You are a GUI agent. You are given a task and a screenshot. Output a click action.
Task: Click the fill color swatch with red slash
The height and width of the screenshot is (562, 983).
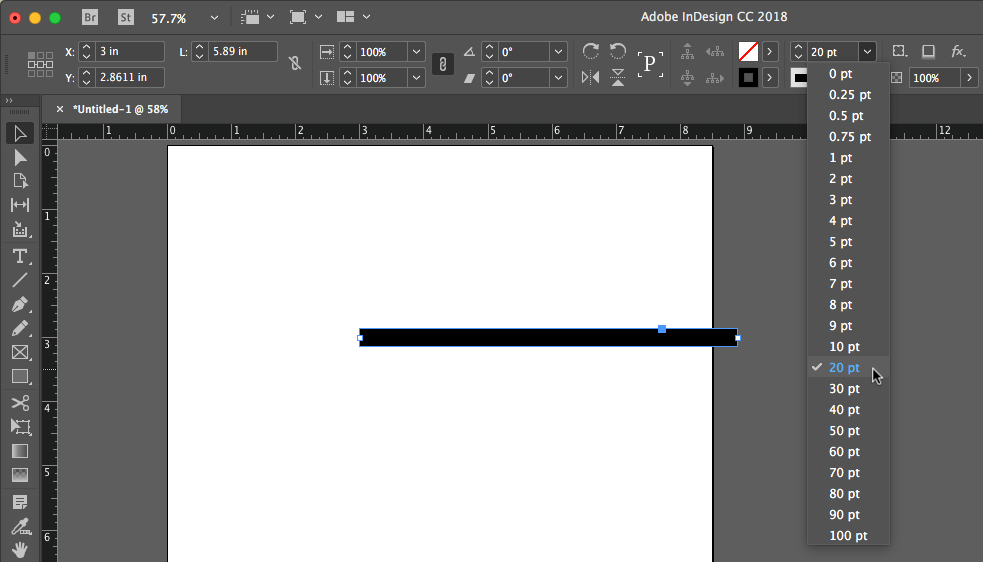748,51
